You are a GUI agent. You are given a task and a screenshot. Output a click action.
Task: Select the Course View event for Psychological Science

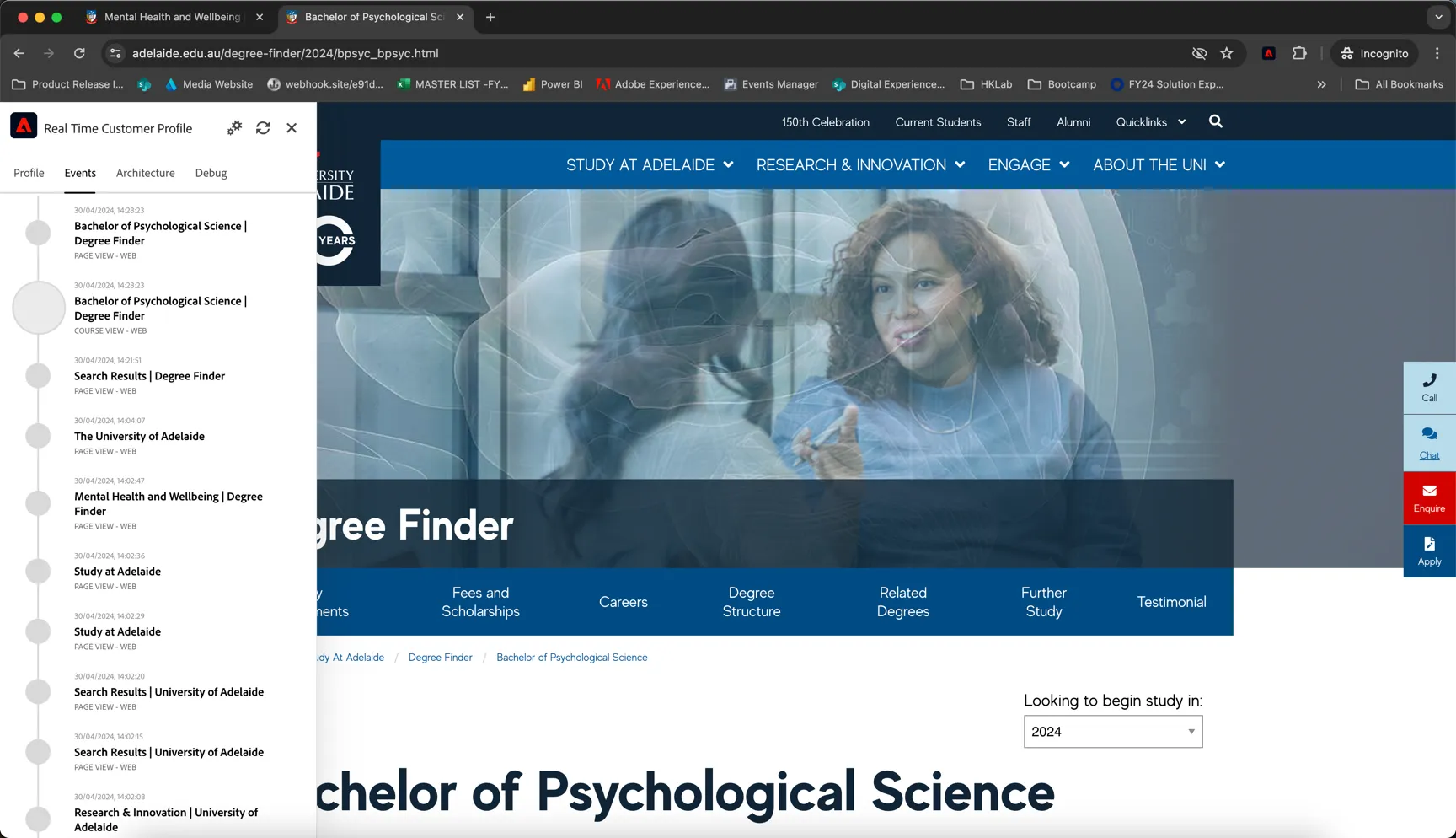[160, 308]
